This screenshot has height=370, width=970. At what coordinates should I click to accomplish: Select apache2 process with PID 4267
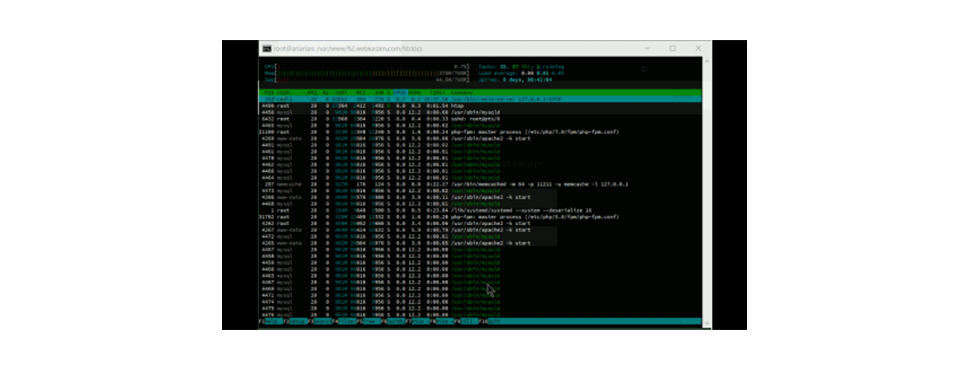point(480,230)
